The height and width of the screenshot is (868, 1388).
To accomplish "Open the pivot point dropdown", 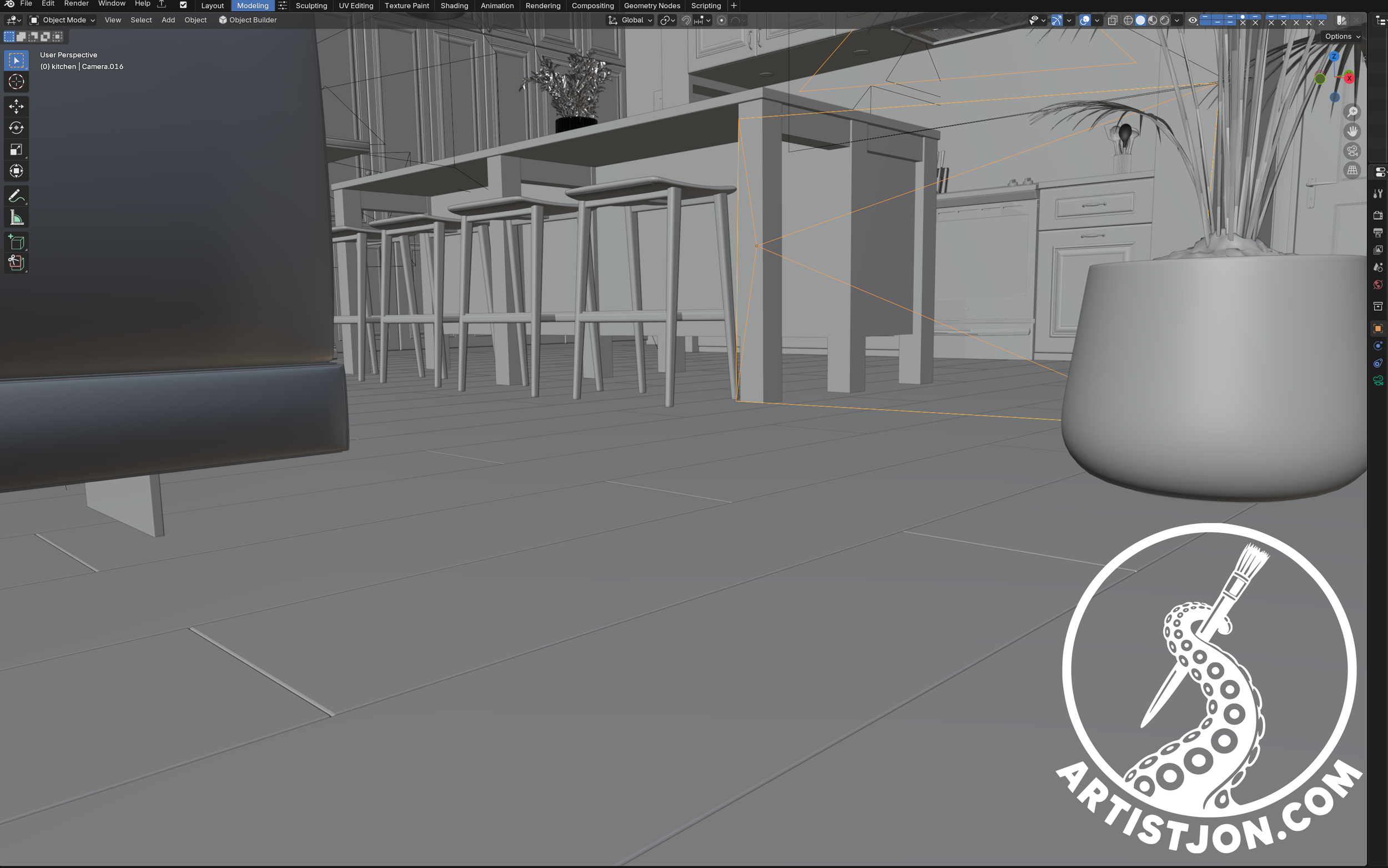I will (x=667, y=20).
